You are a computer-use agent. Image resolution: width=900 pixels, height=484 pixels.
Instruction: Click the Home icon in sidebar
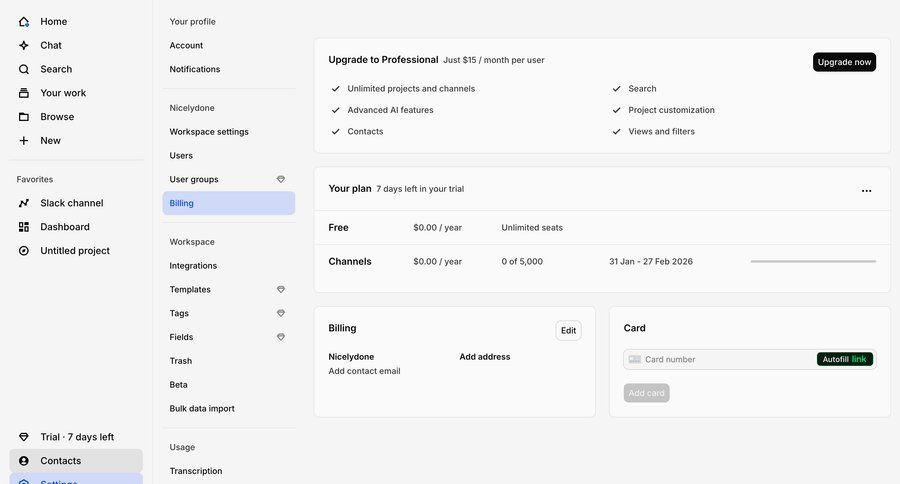(24, 21)
